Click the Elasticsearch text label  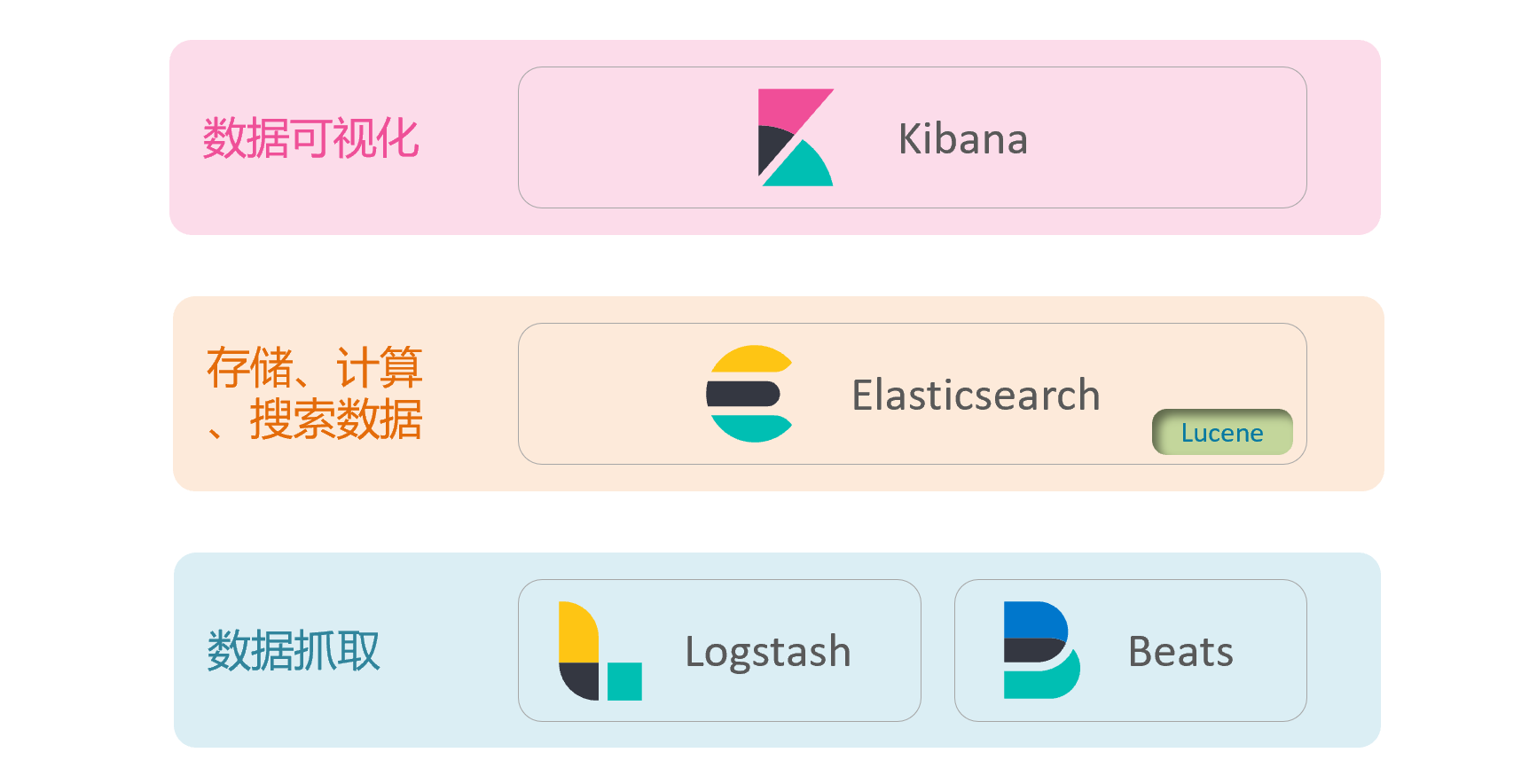point(975,396)
